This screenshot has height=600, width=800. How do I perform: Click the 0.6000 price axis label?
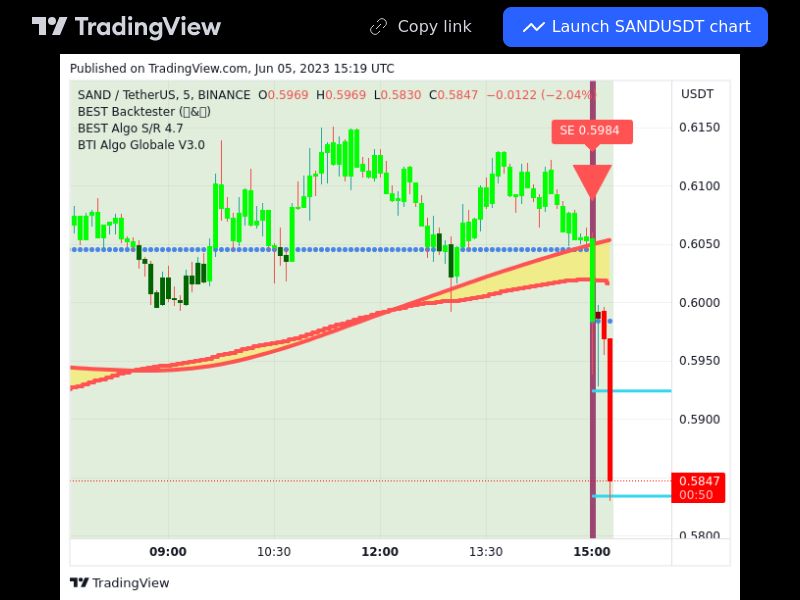click(x=699, y=303)
